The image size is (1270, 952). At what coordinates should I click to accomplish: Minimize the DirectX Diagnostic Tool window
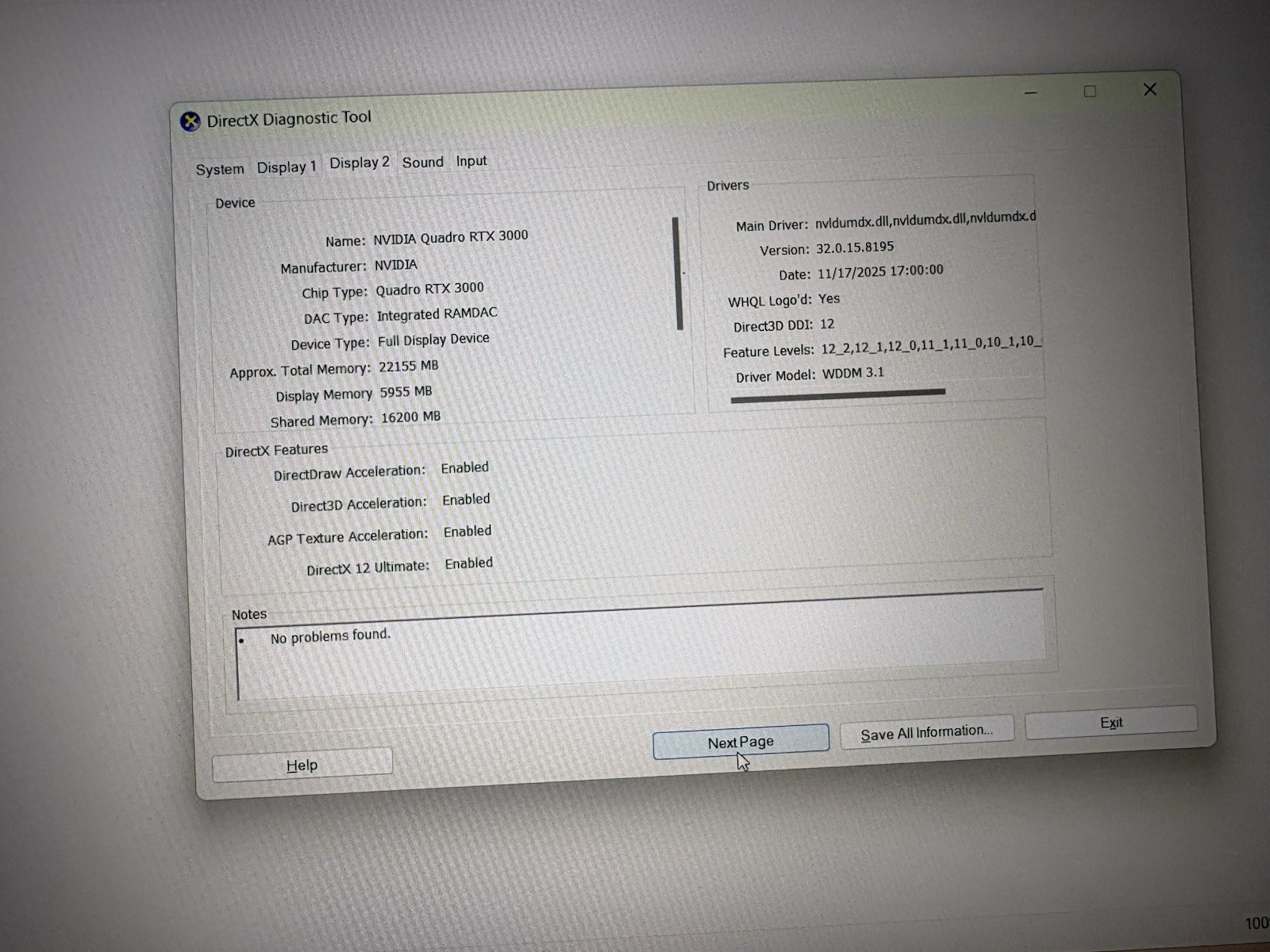(1030, 93)
